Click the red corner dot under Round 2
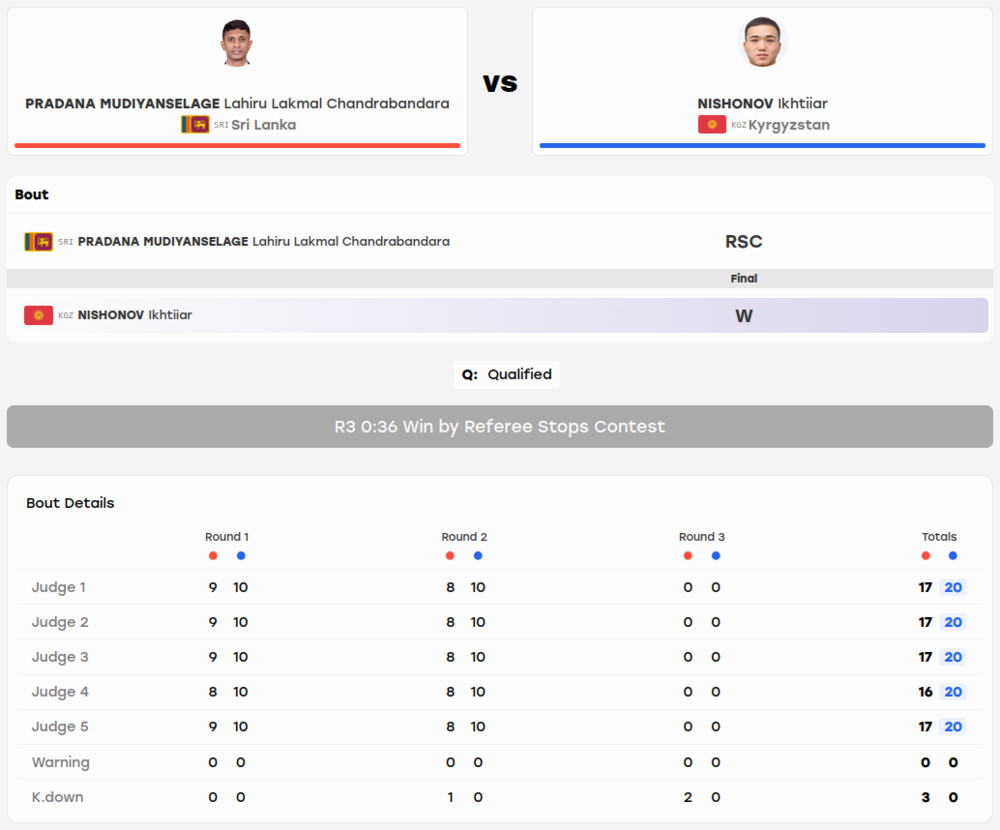The height and width of the screenshot is (830, 1000). point(450,556)
